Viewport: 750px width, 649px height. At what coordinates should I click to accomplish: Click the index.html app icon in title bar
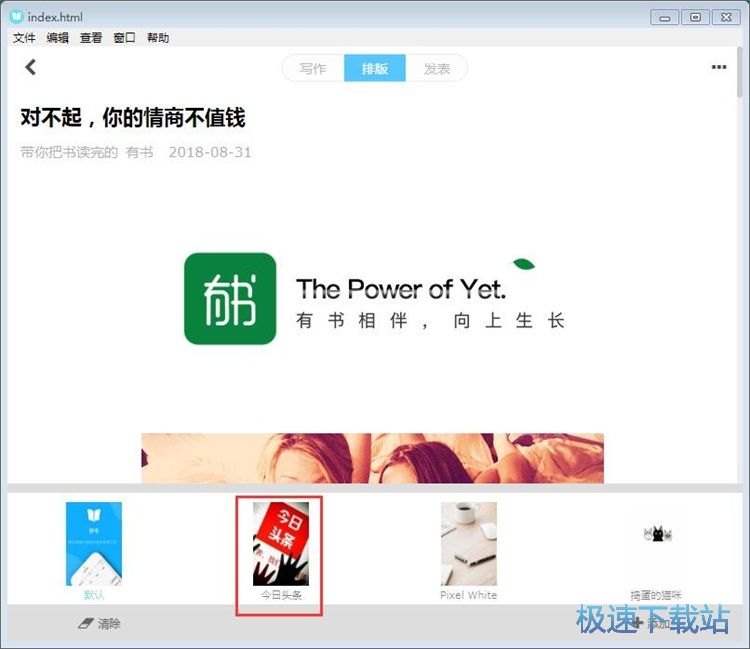pos(16,17)
